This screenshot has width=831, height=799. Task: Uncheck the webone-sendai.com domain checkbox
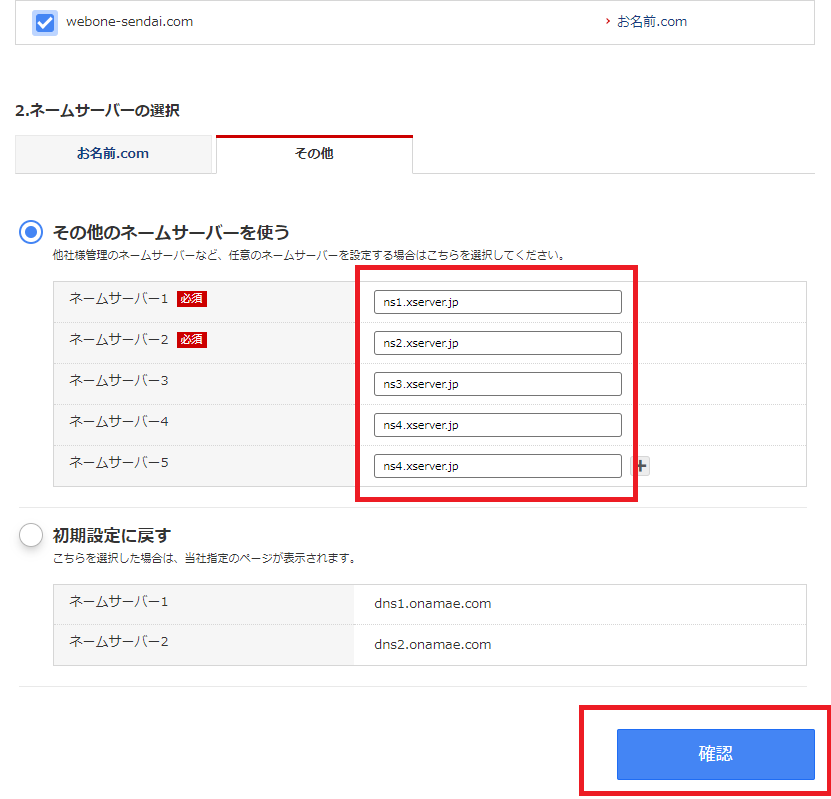coord(45,23)
